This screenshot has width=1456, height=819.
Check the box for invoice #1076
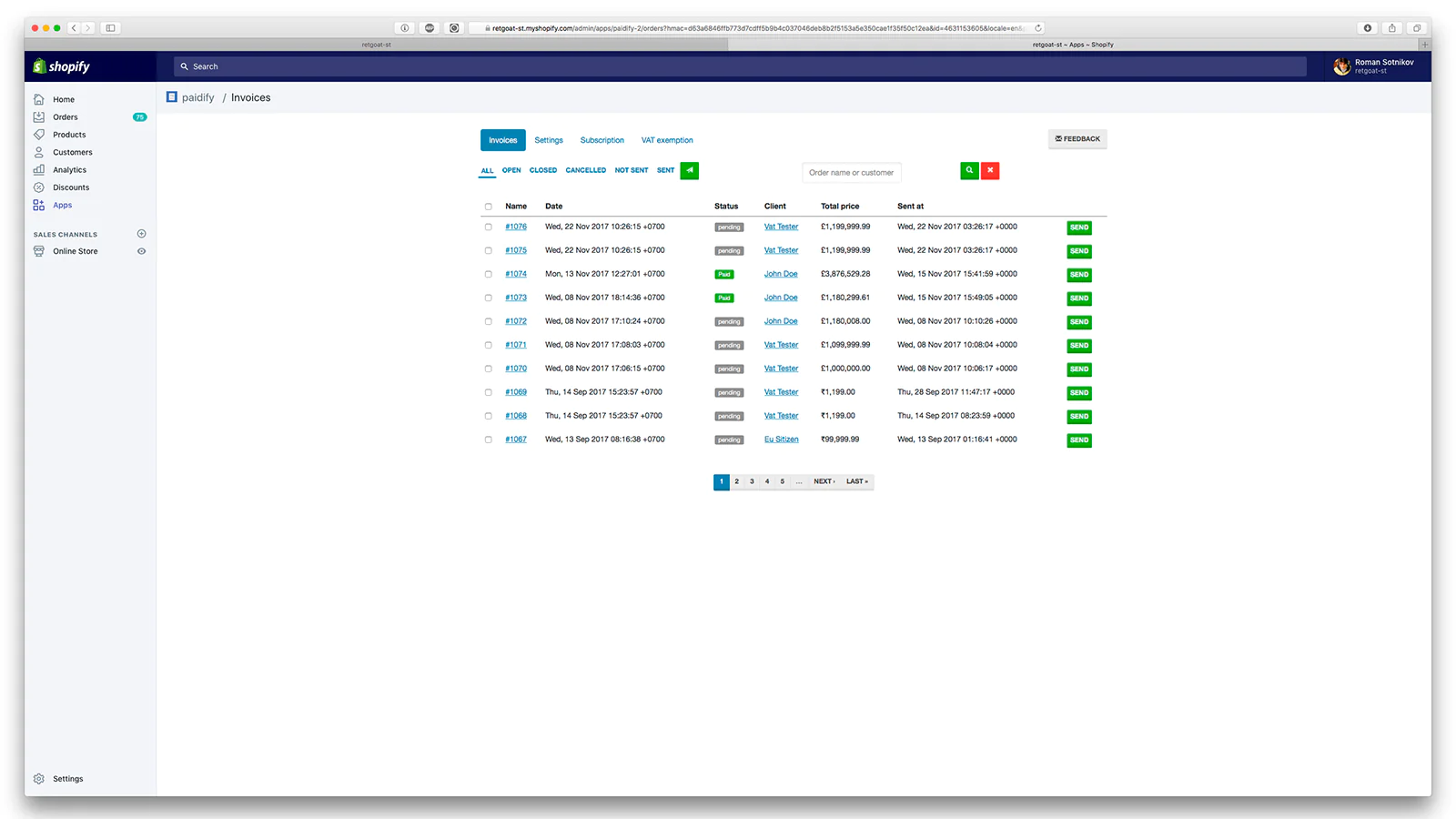tap(489, 227)
